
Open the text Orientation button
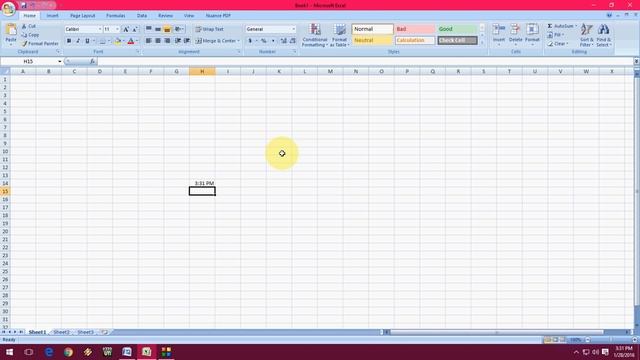pyautogui.click(x=179, y=29)
